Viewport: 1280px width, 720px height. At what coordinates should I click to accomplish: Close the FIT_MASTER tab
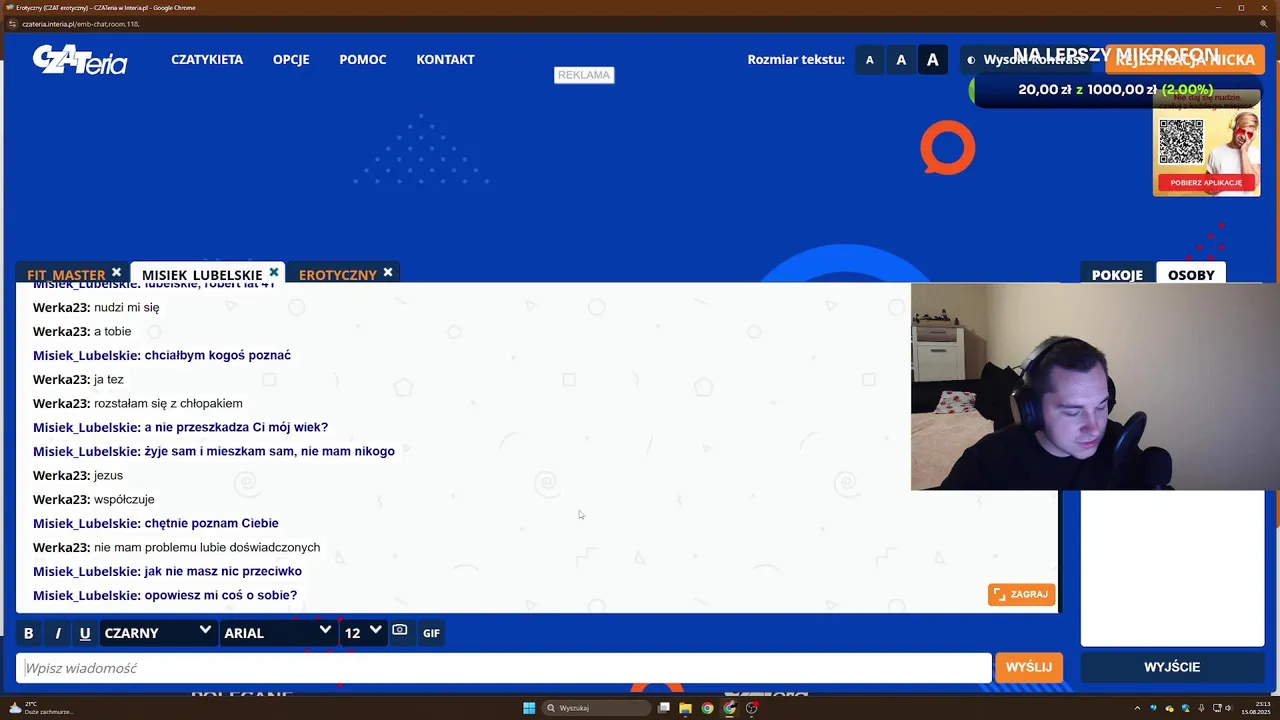tap(116, 272)
